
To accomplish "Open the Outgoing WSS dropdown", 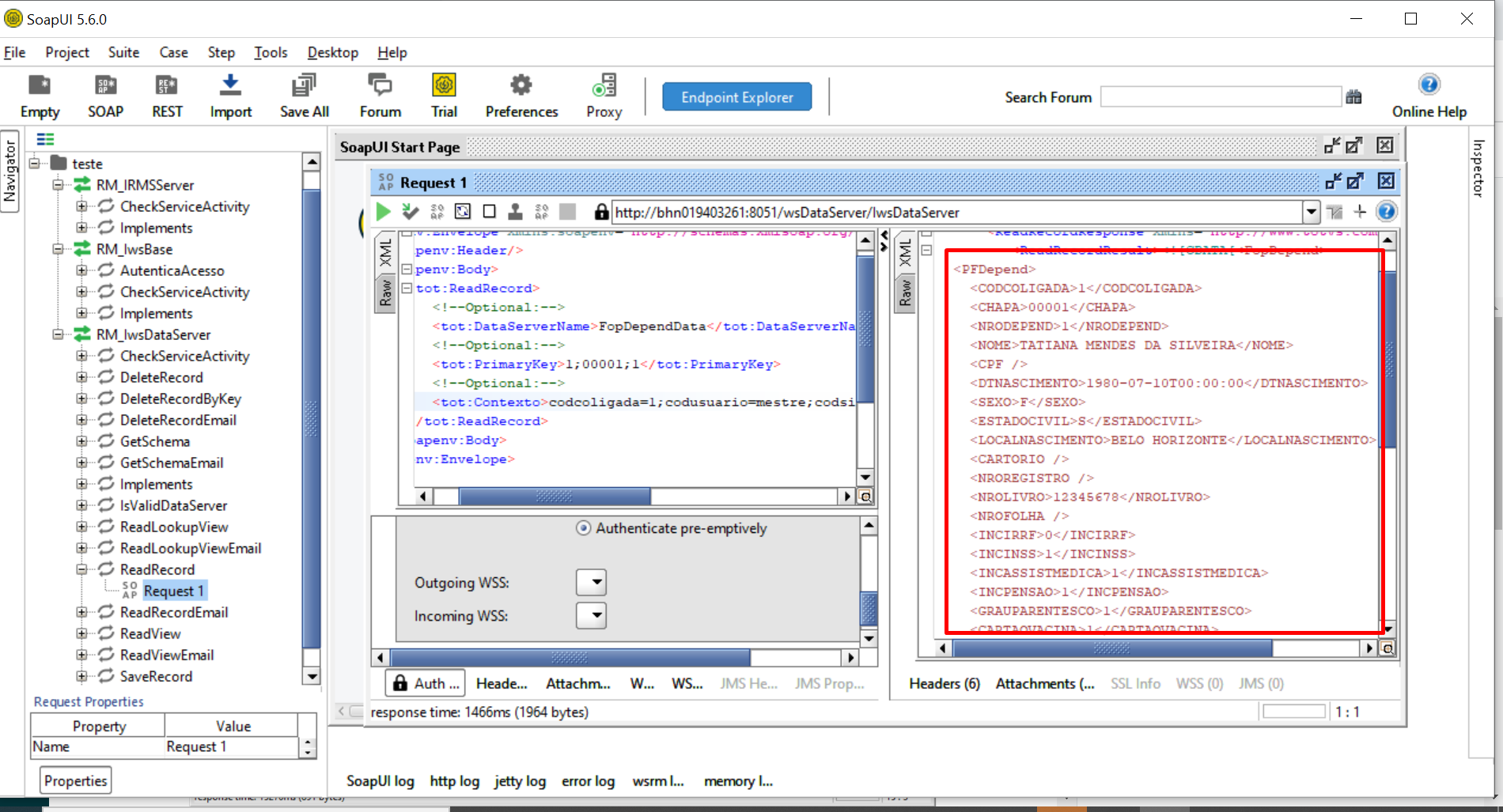I will (x=591, y=583).
